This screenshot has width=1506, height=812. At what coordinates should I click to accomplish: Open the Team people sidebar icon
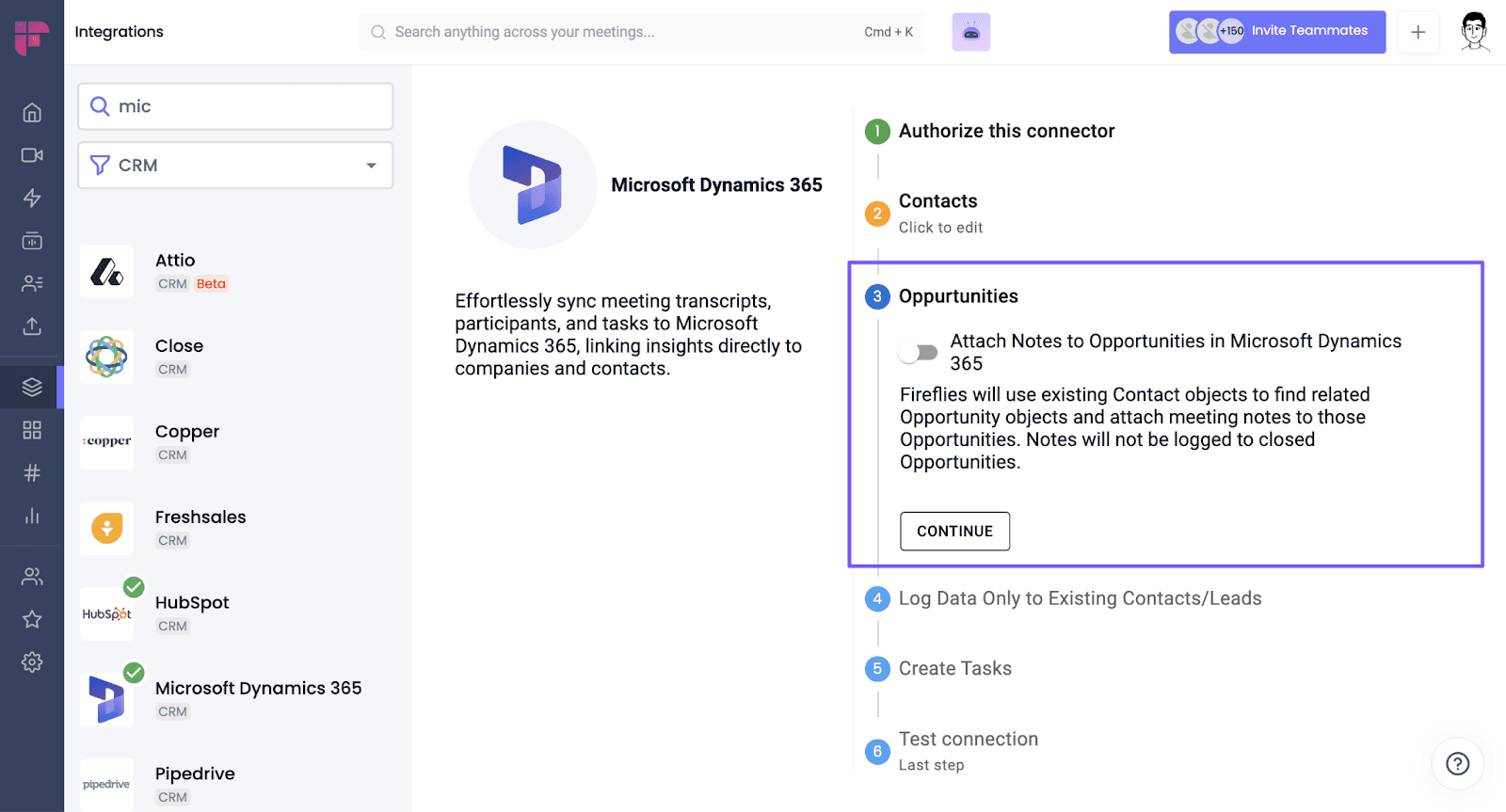click(32, 576)
